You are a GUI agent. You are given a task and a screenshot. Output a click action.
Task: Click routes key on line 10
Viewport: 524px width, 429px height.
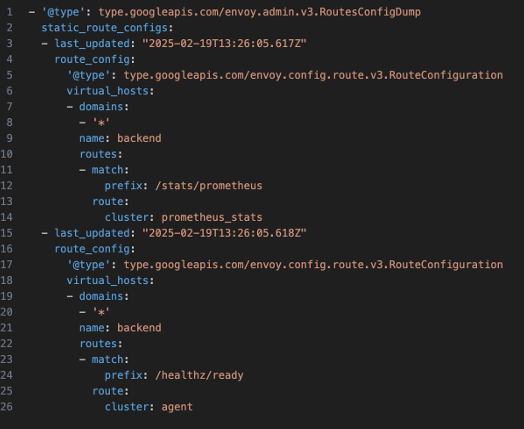[98, 154]
